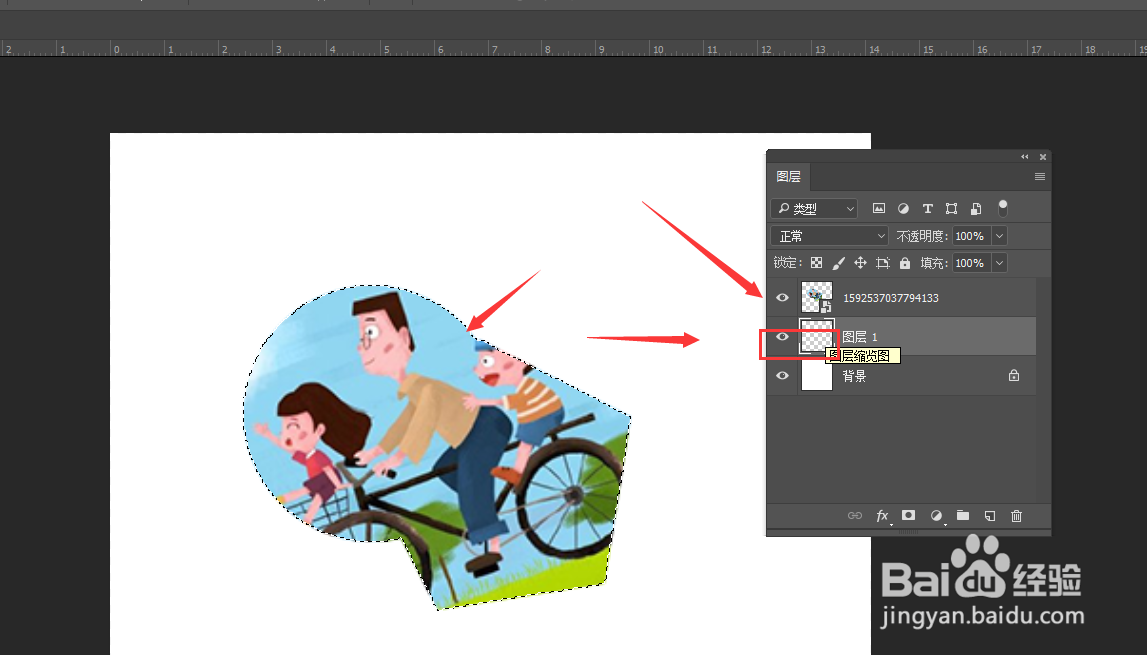
Task: Toggle the layer filtering on/off switch
Action: point(1003,208)
